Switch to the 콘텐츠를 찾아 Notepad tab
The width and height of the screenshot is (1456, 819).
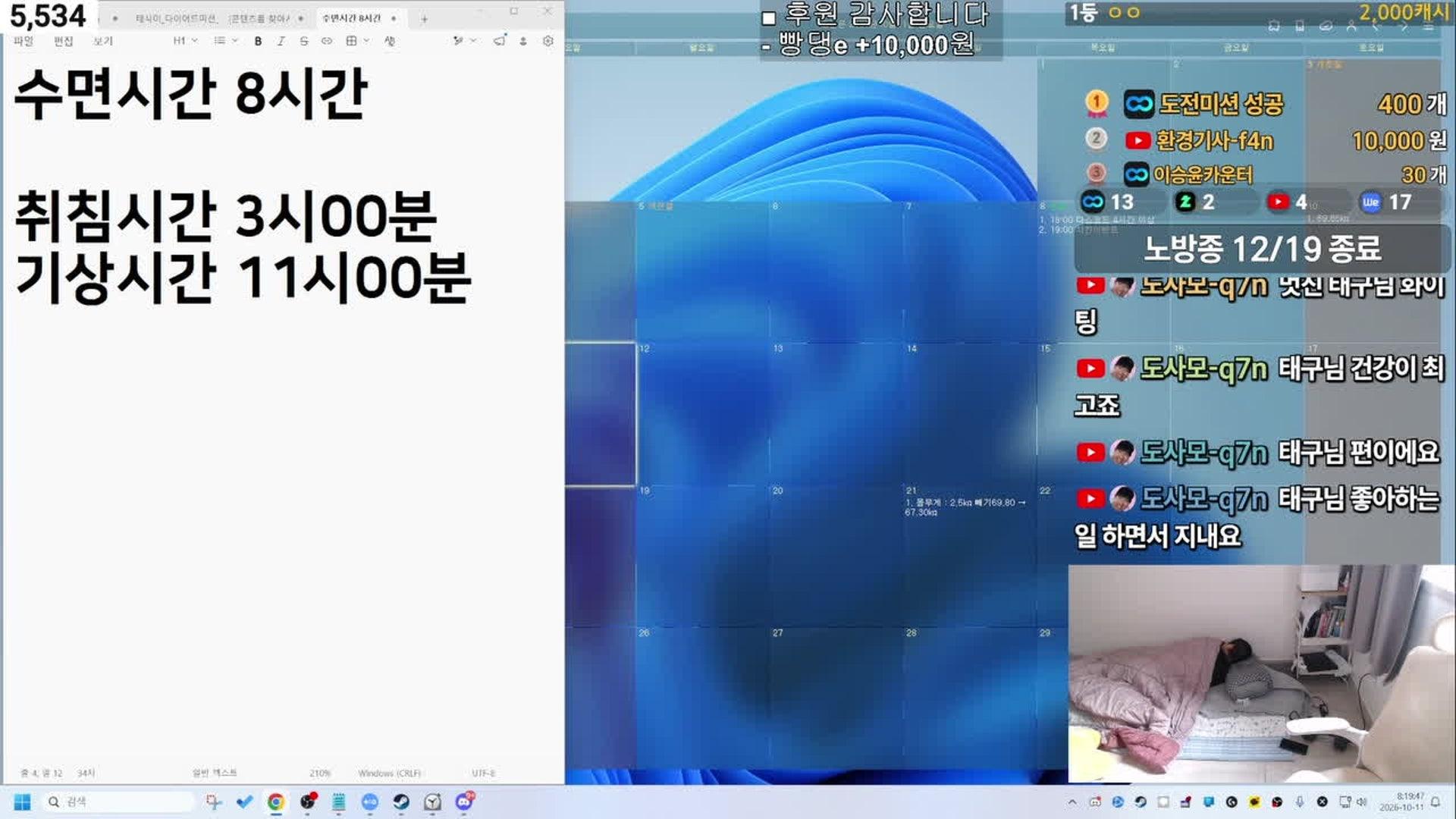click(x=259, y=18)
